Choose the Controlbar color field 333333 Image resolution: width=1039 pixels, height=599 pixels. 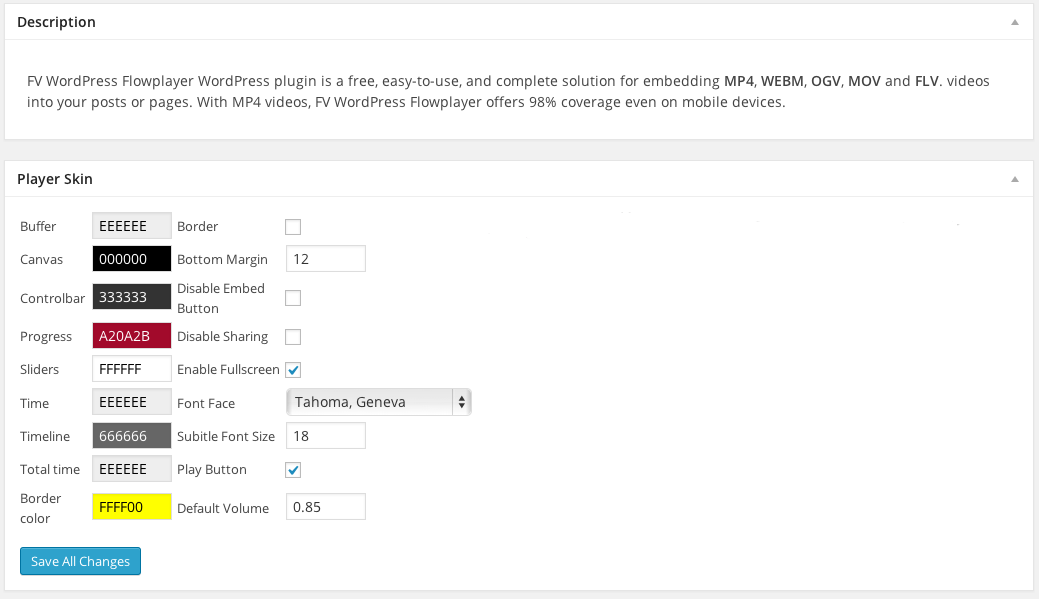click(x=132, y=297)
